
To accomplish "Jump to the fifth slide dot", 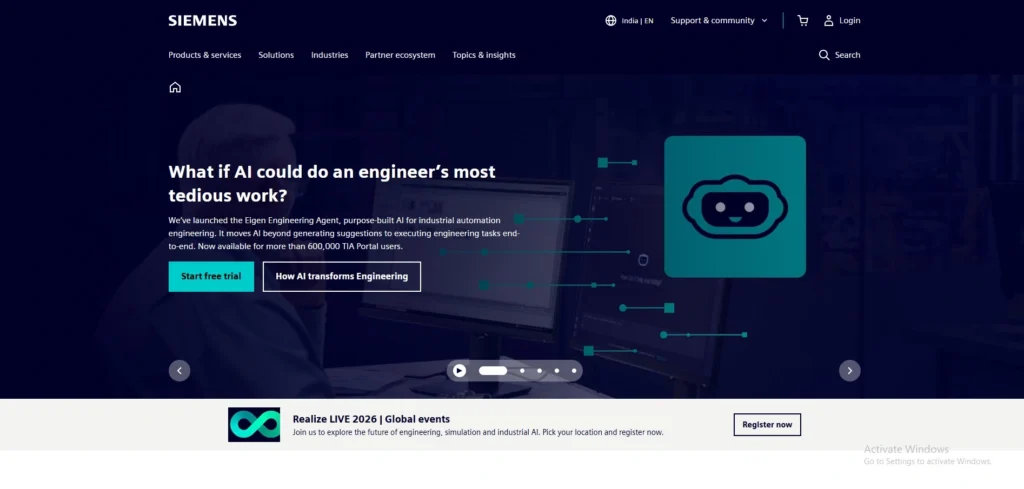I will click(574, 371).
